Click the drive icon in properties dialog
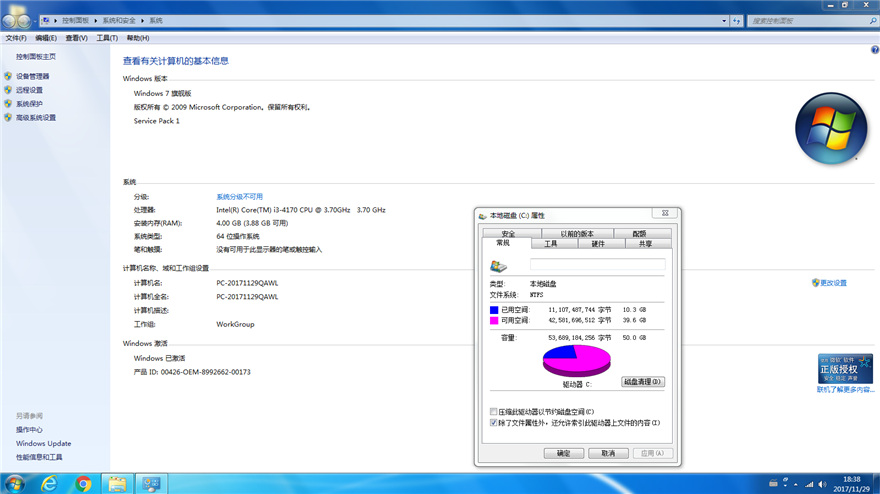The image size is (880, 494). click(498, 266)
